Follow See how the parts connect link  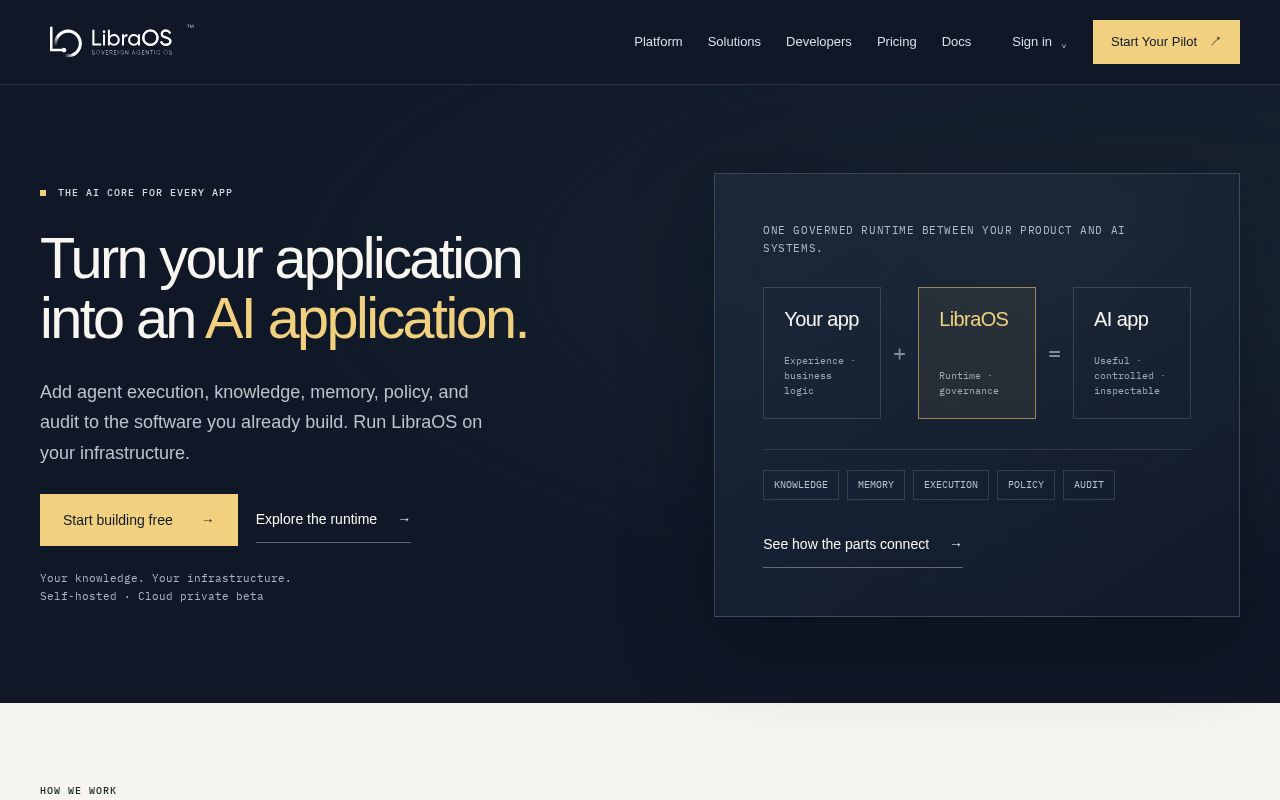click(x=863, y=545)
